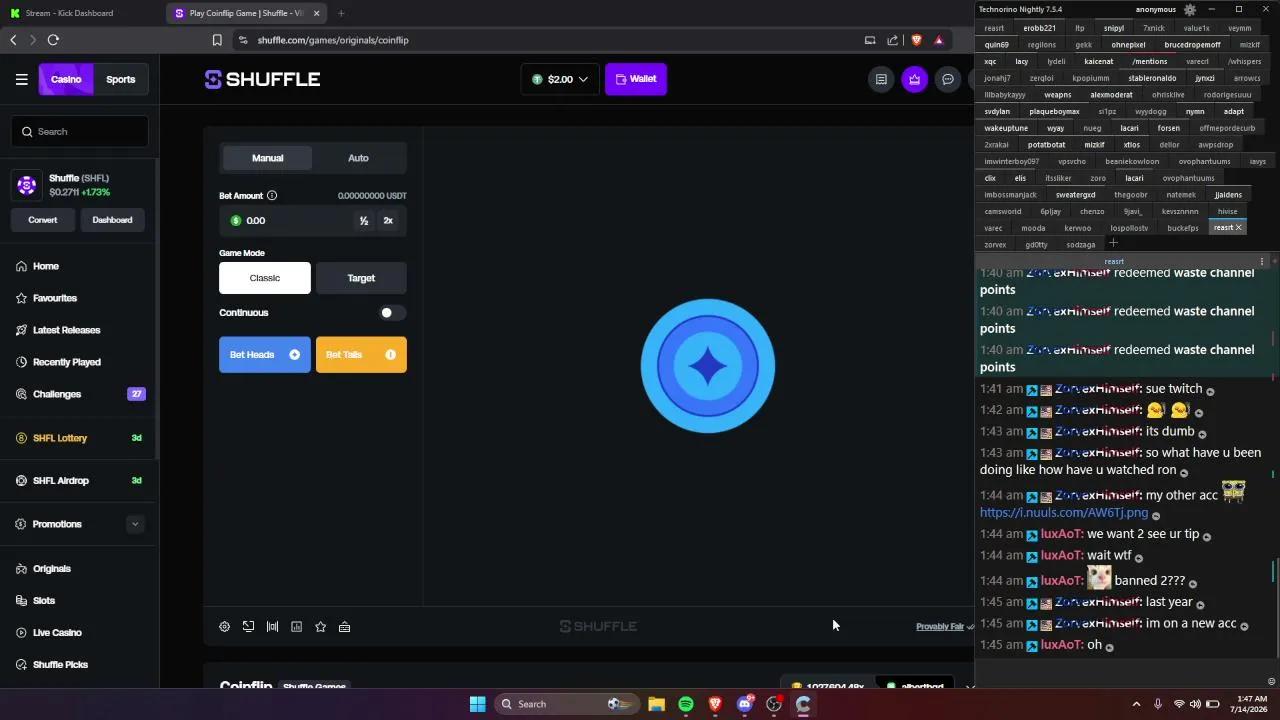
Task: Click the casino Search field
Action: [81, 132]
